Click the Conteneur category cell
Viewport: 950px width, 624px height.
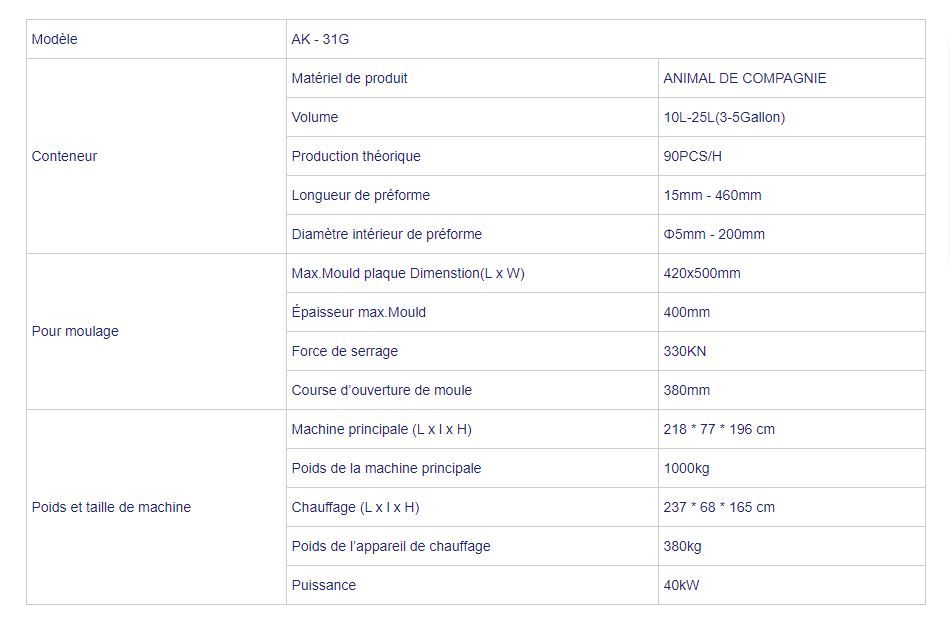(65, 156)
